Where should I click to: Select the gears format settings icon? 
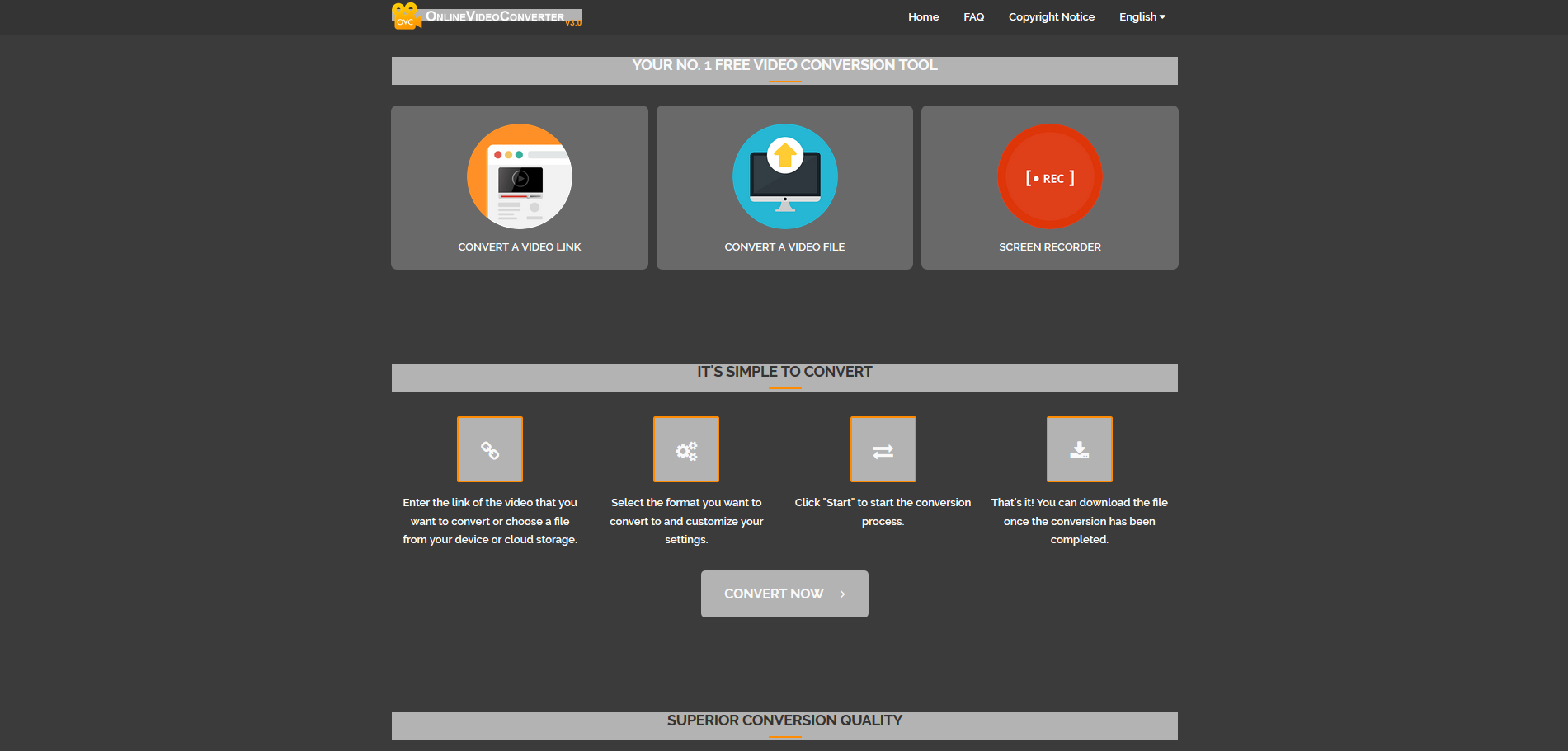(685, 449)
